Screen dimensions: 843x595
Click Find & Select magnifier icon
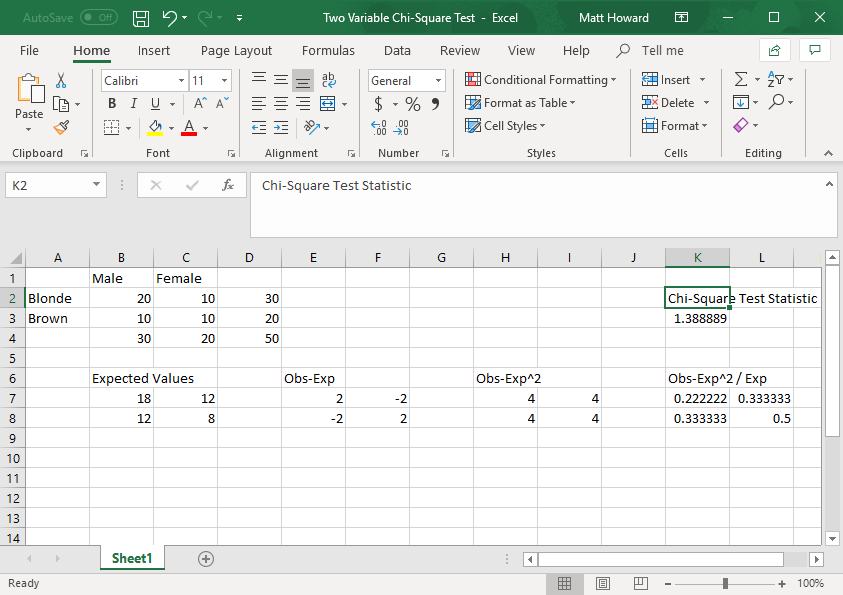coord(776,102)
